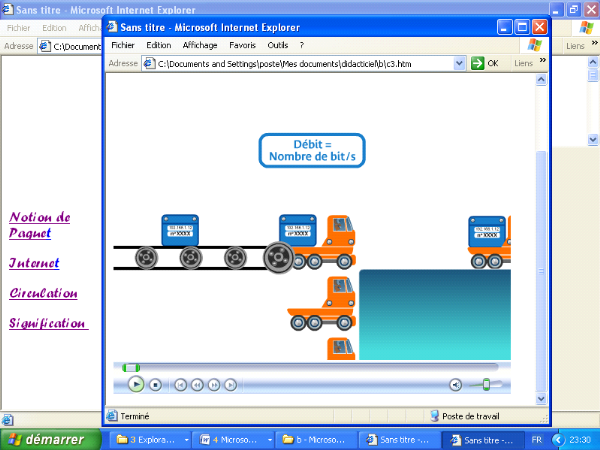Screen dimensions: 600x450
Task: Click scroll down arrow in background window
Action: pos(593,140)
